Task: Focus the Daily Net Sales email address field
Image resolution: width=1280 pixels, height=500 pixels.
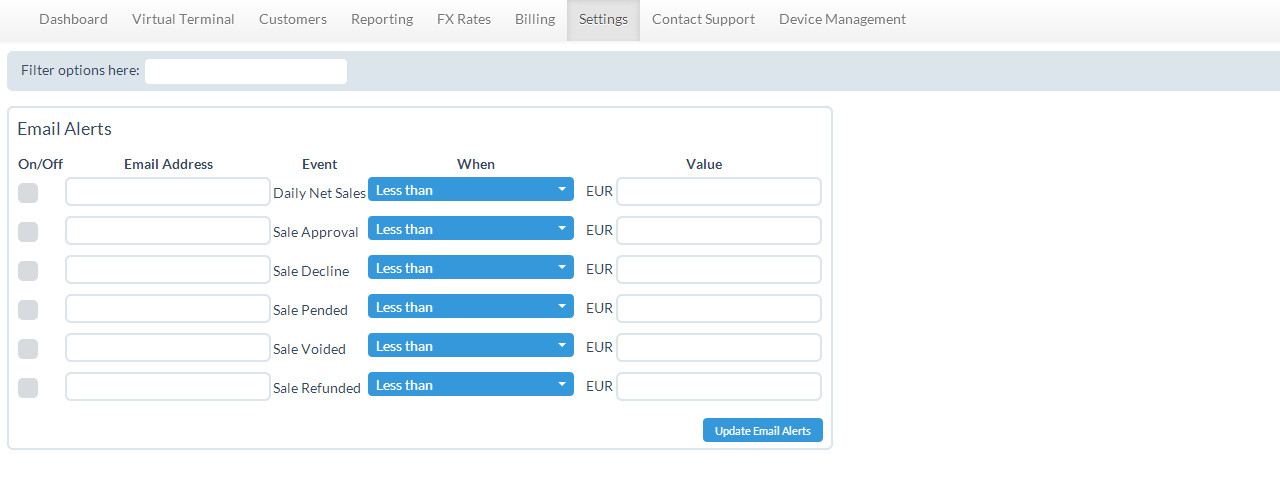Action: pos(168,192)
